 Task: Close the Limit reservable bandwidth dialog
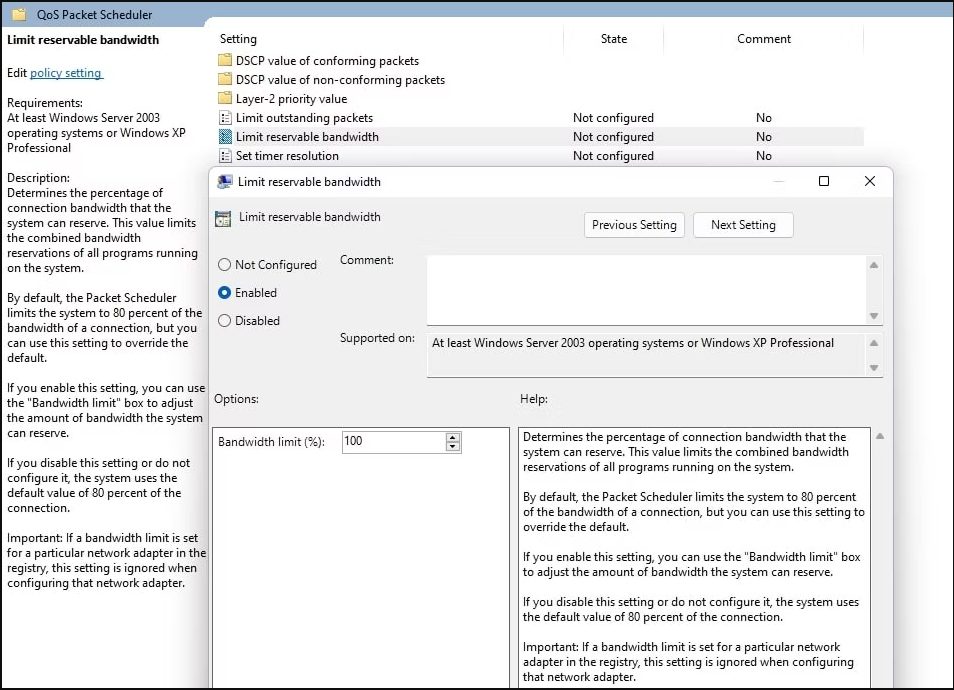tap(870, 181)
